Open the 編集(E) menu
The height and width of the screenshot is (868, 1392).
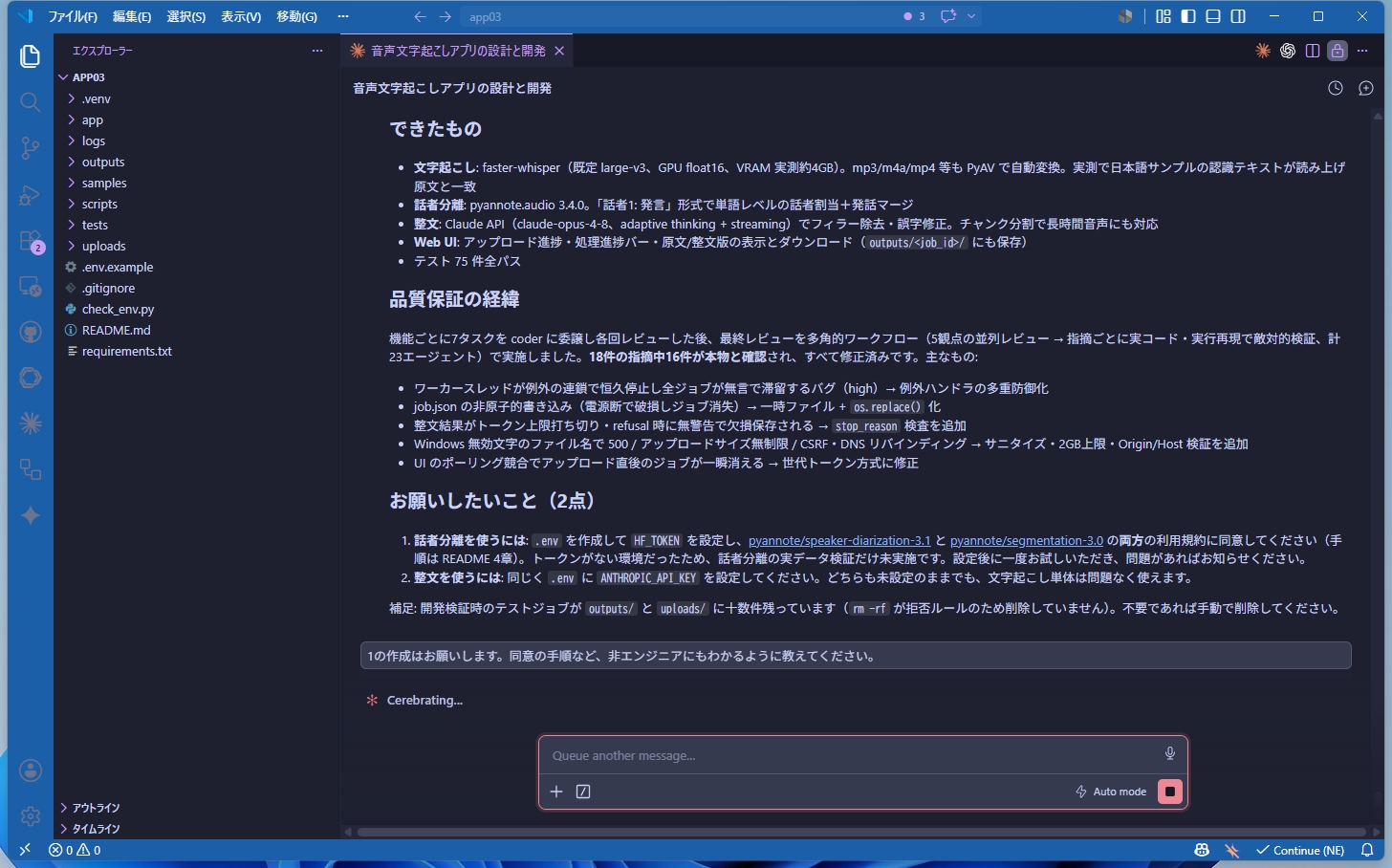[x=132, y=16]
